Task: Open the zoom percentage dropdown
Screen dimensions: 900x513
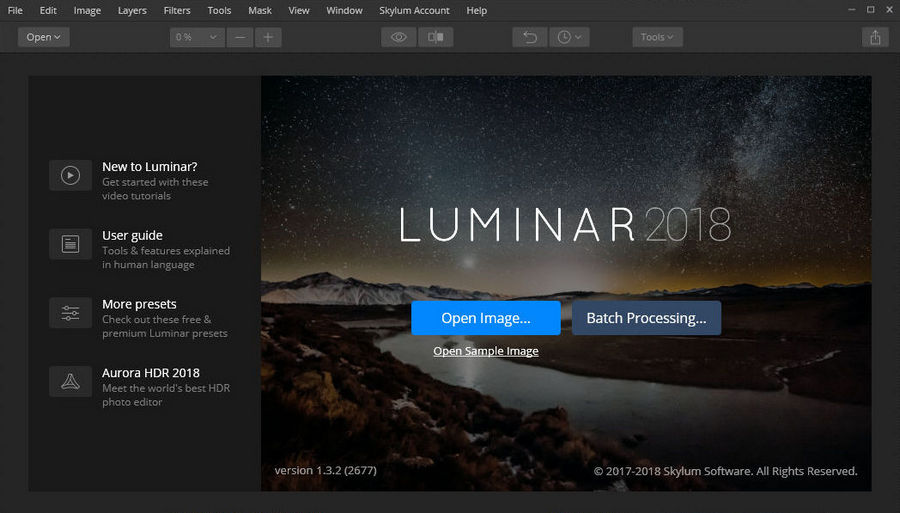Action: pos(197,37)
